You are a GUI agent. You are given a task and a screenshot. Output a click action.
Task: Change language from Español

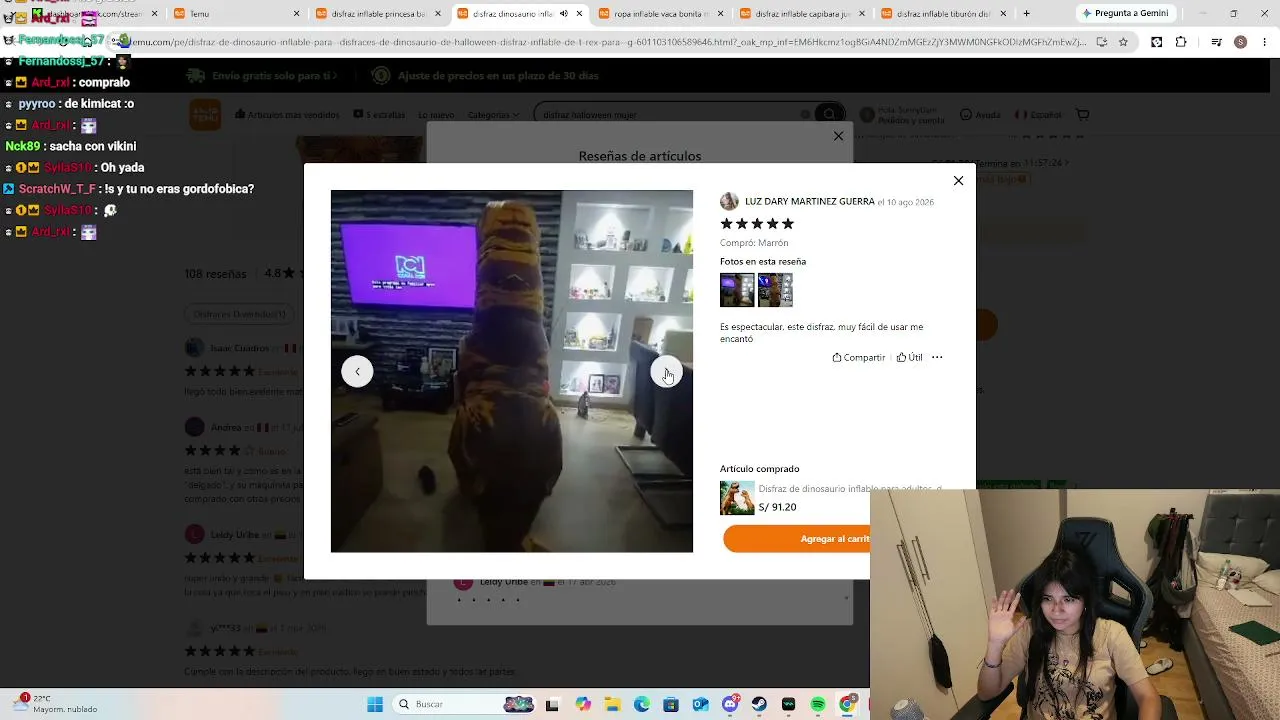(1038, 115)
